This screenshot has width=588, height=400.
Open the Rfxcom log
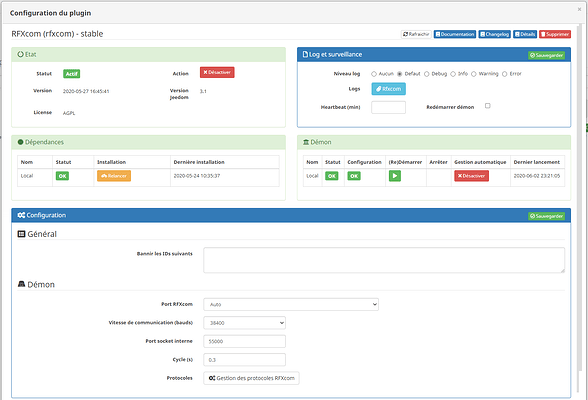(x=388, y=89)
